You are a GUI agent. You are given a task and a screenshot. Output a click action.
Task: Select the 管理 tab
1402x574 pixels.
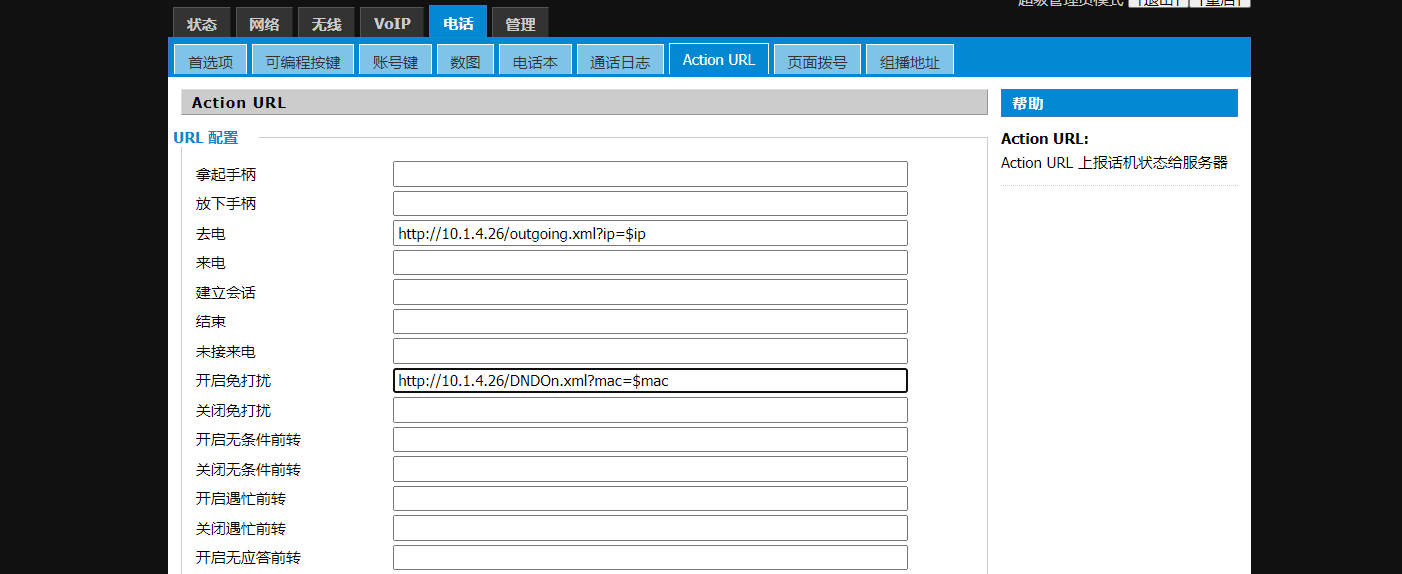pos(520,23)
